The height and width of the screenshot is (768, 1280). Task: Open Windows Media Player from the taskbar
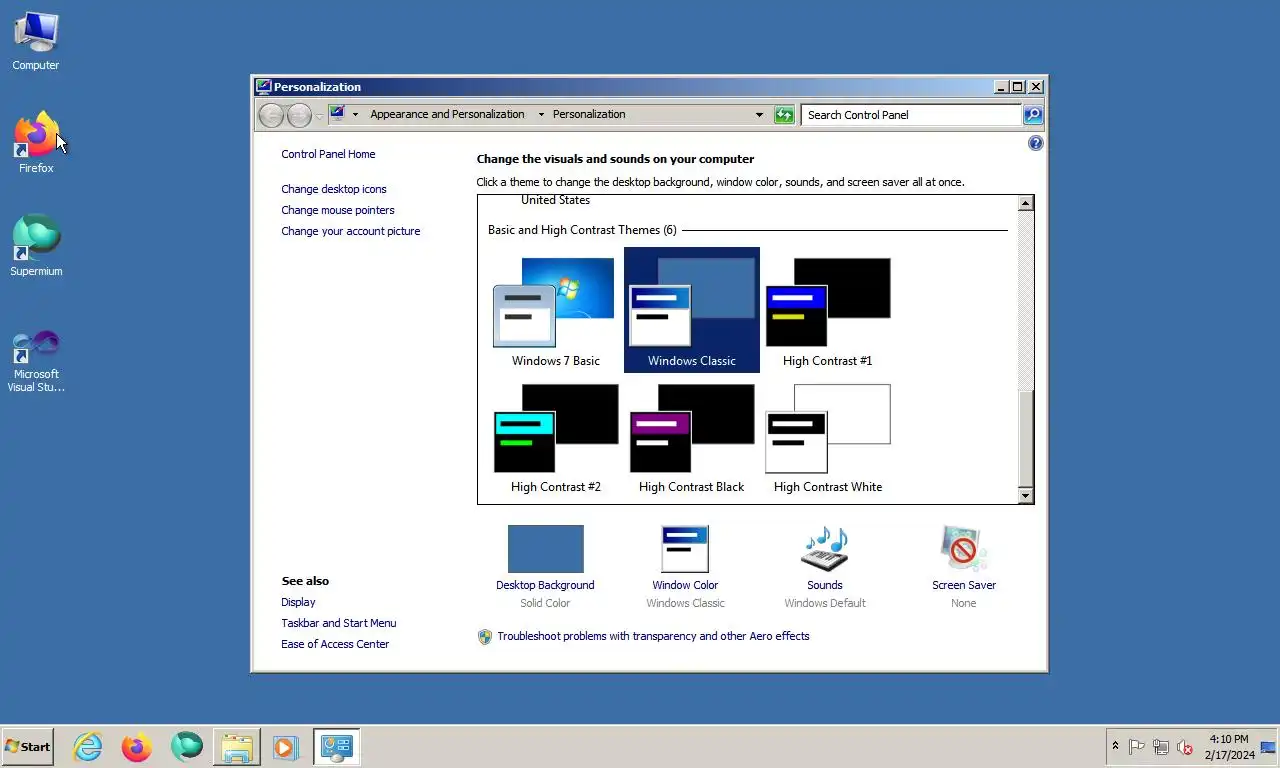[x=284, y=746]
